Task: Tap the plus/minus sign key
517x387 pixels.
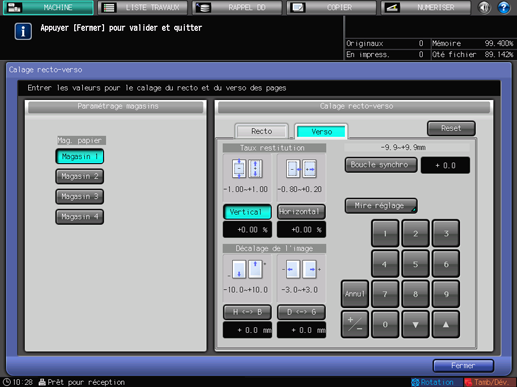Action: click(355, 324)
